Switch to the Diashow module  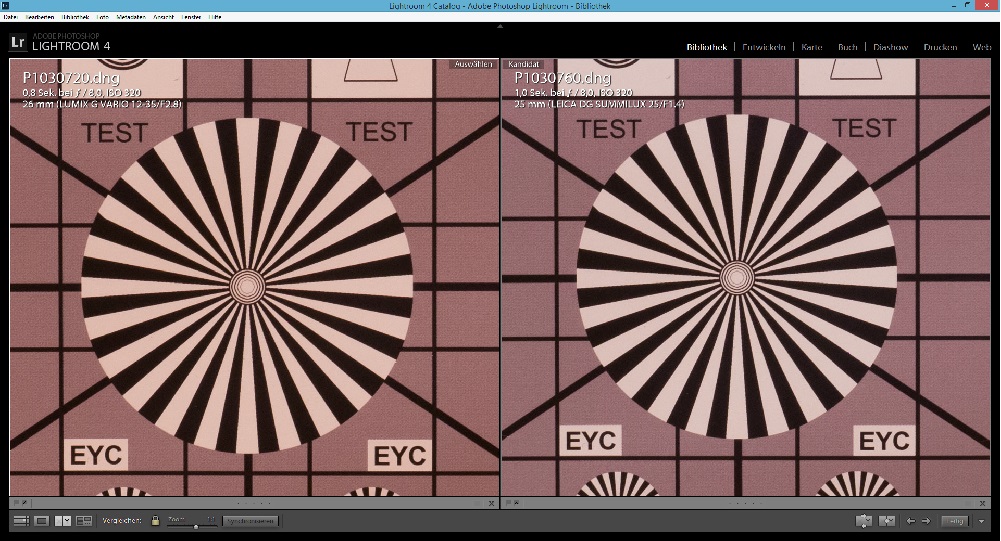tap(890, 47)
